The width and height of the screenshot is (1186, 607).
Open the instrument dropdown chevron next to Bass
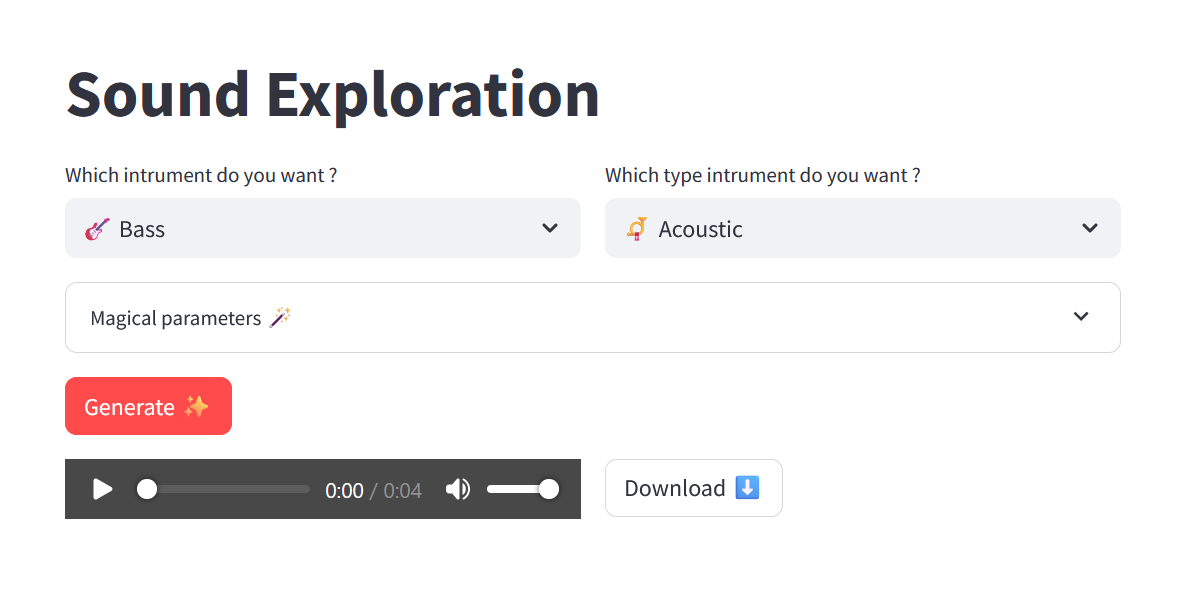pyautogui.click(x=550, y=228)
